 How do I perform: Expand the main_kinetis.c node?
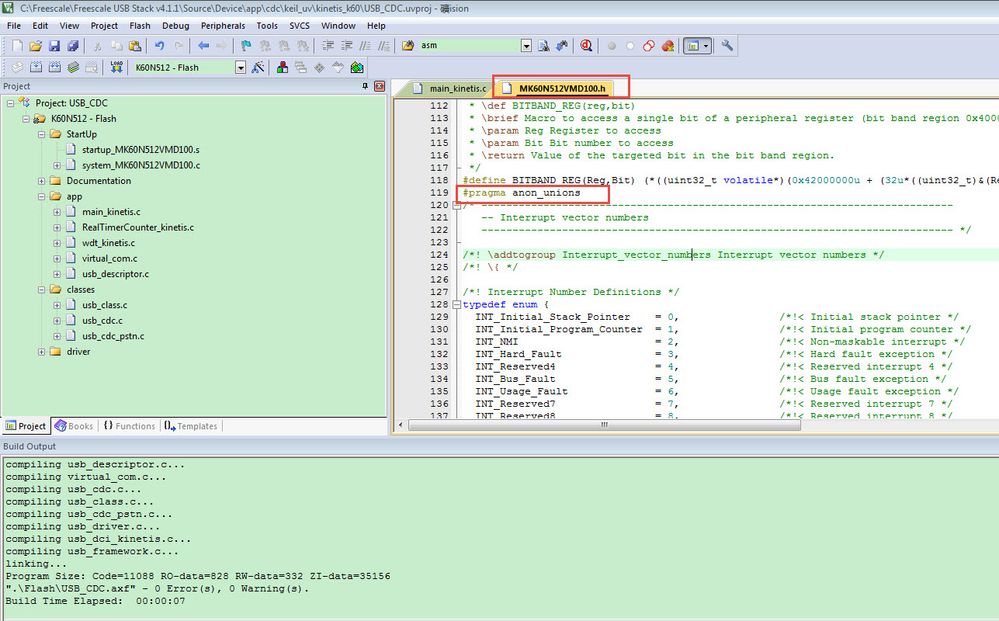pyautogui.click(x=57, y=212)
